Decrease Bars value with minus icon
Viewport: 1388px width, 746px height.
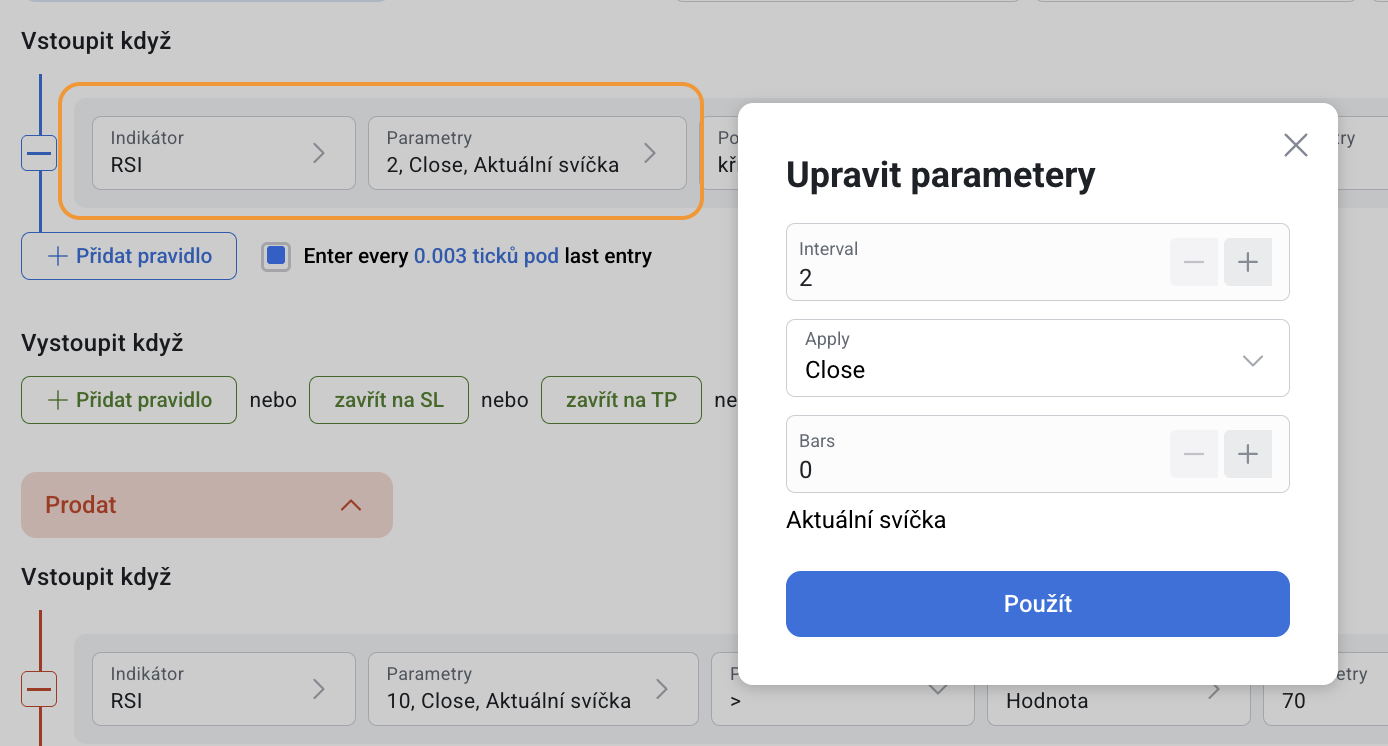click(x=1194, y=454)
